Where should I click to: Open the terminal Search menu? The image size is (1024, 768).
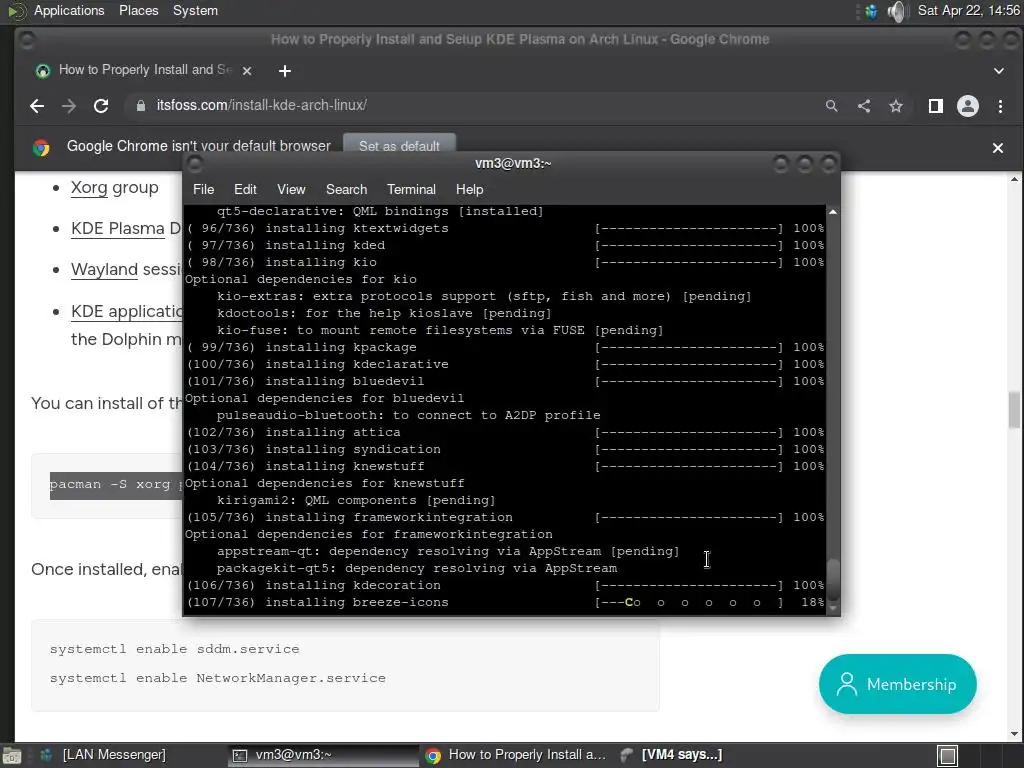[346, 189]
